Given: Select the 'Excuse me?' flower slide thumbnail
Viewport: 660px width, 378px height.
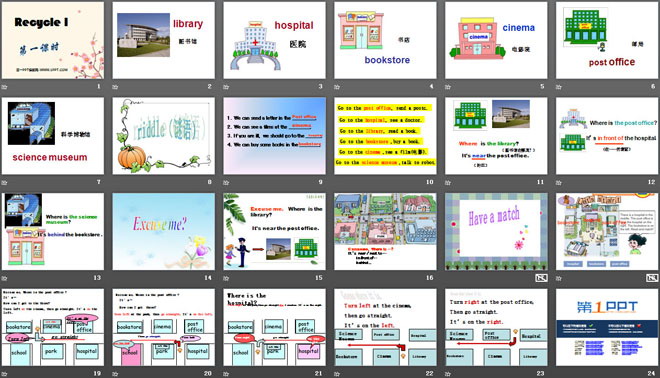Looking at the screenshot, I should point(163,232).
